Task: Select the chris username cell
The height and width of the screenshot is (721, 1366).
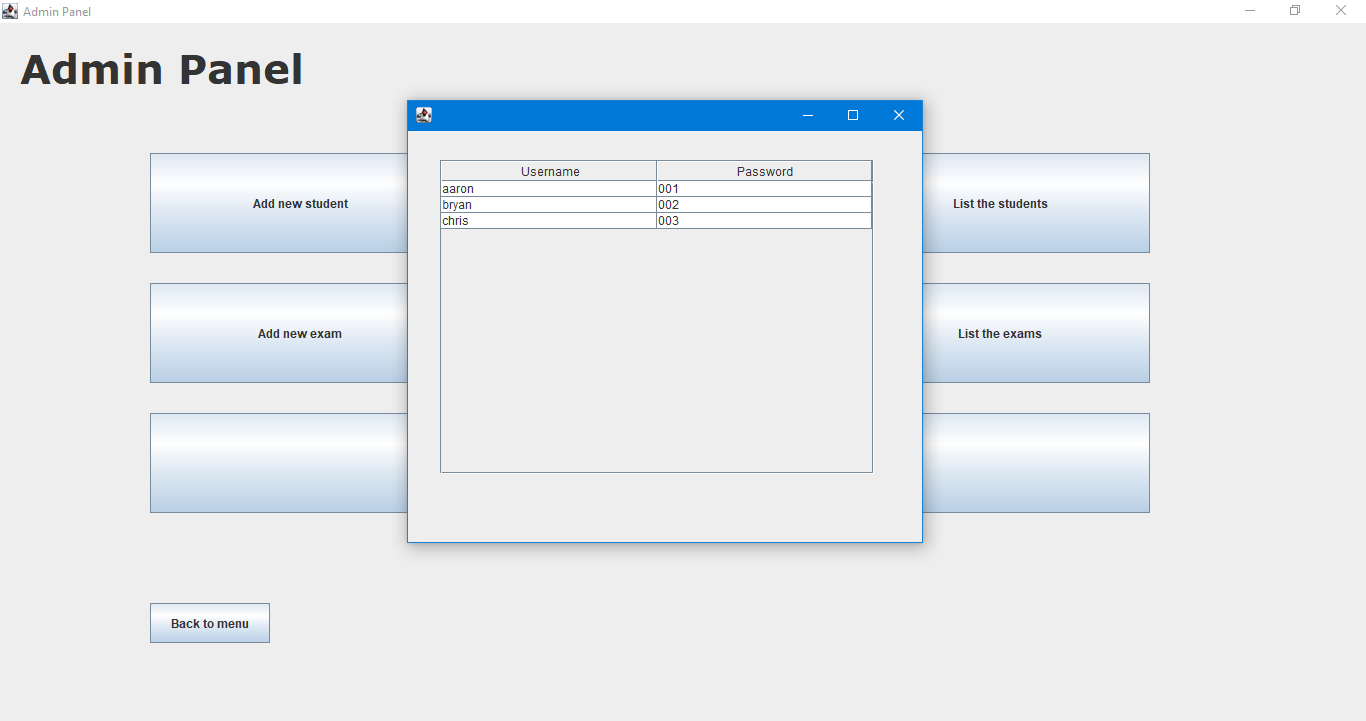Action: [548, 220]
